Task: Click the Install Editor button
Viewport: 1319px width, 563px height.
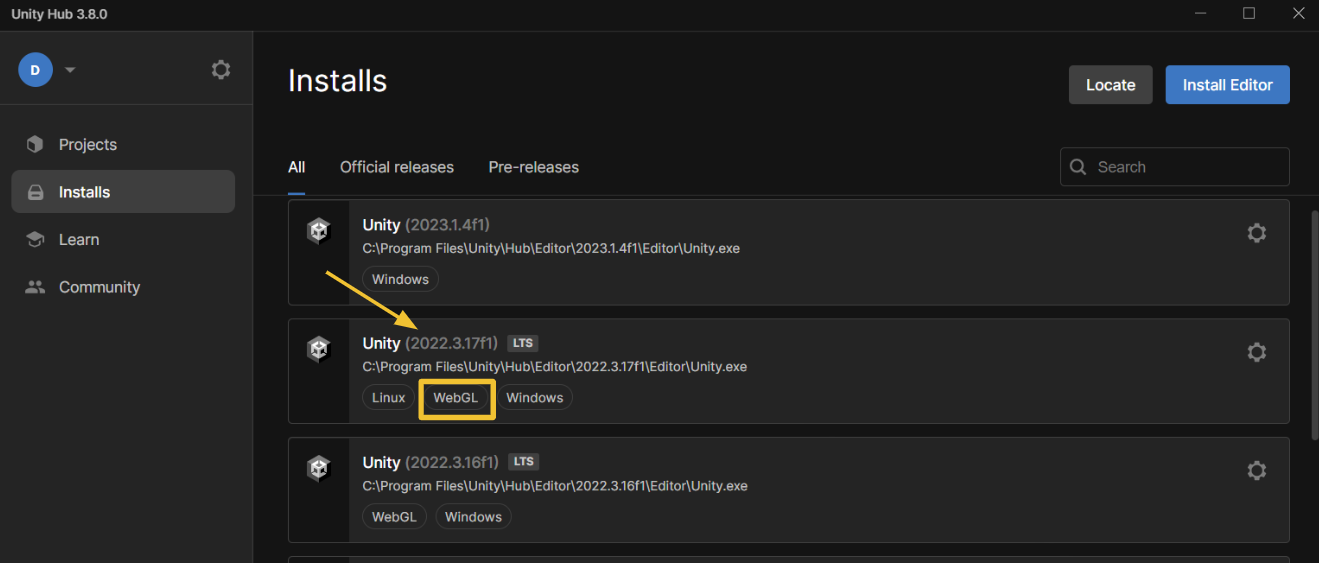Action: pyautogui.click(x=1227, y=85)
